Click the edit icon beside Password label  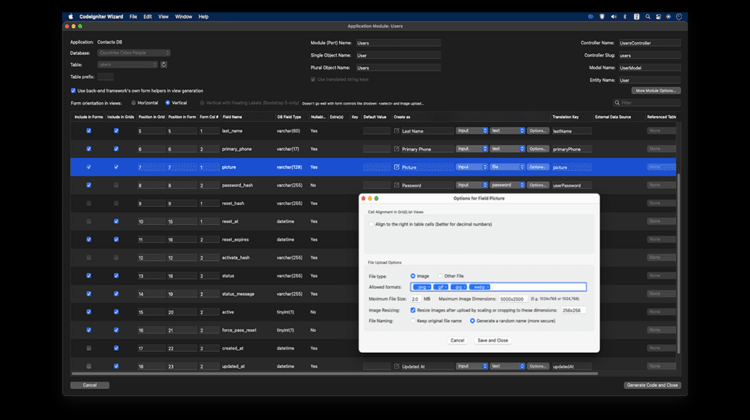[x=397, y=185]
